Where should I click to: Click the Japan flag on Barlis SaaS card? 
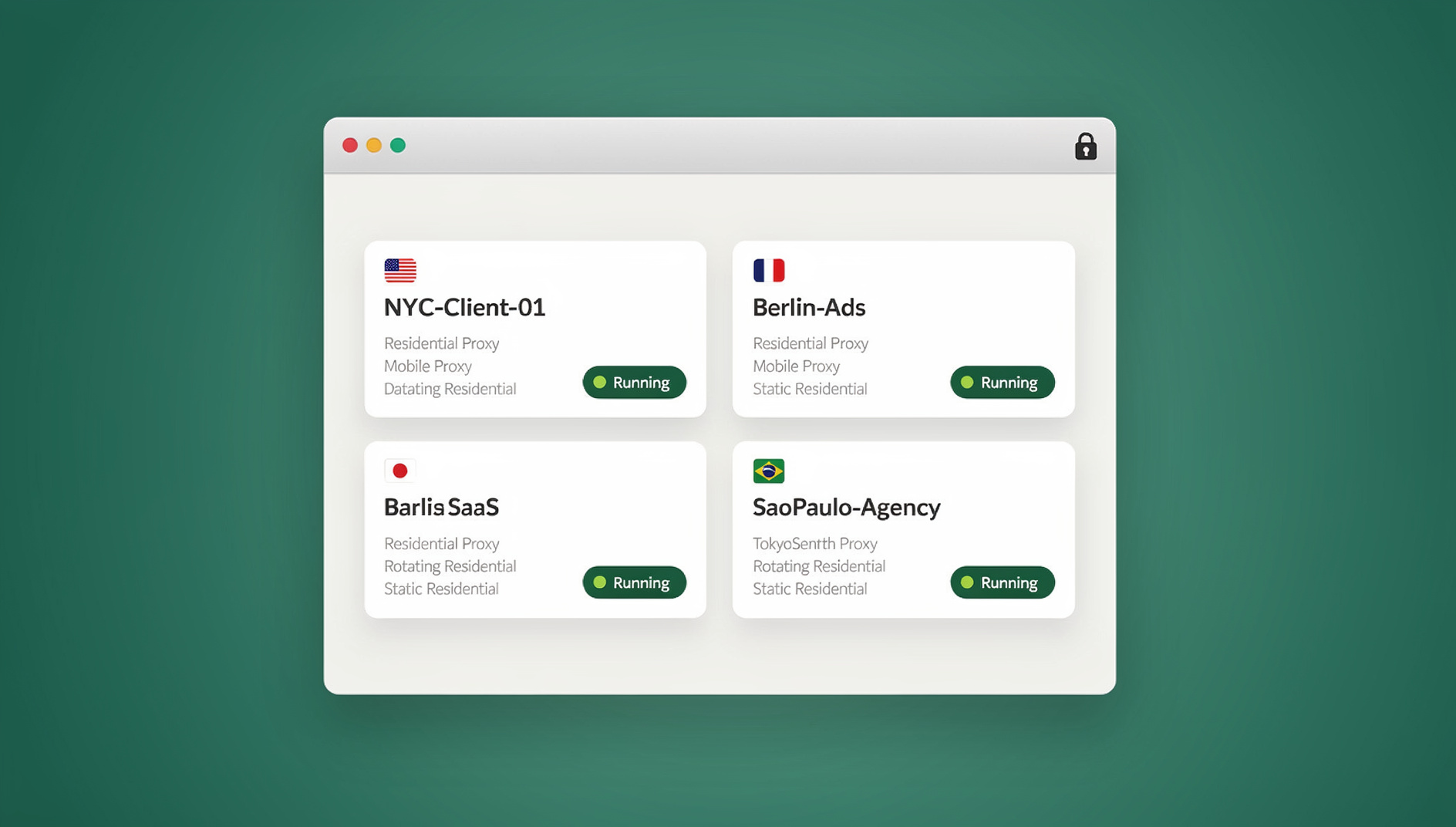(399, 471)
